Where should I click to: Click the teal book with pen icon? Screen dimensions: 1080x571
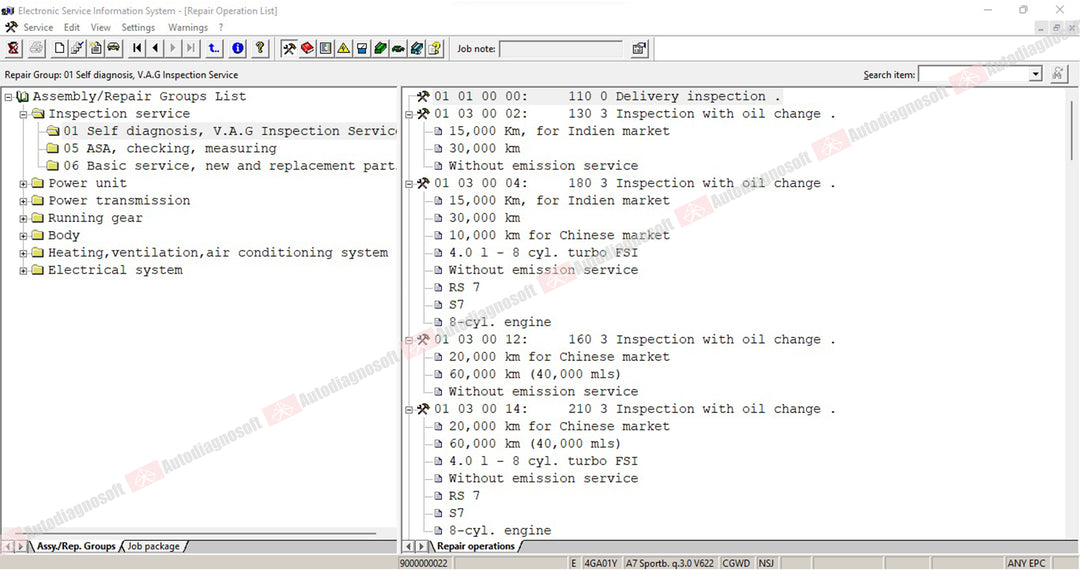click(x=417, y=48)
